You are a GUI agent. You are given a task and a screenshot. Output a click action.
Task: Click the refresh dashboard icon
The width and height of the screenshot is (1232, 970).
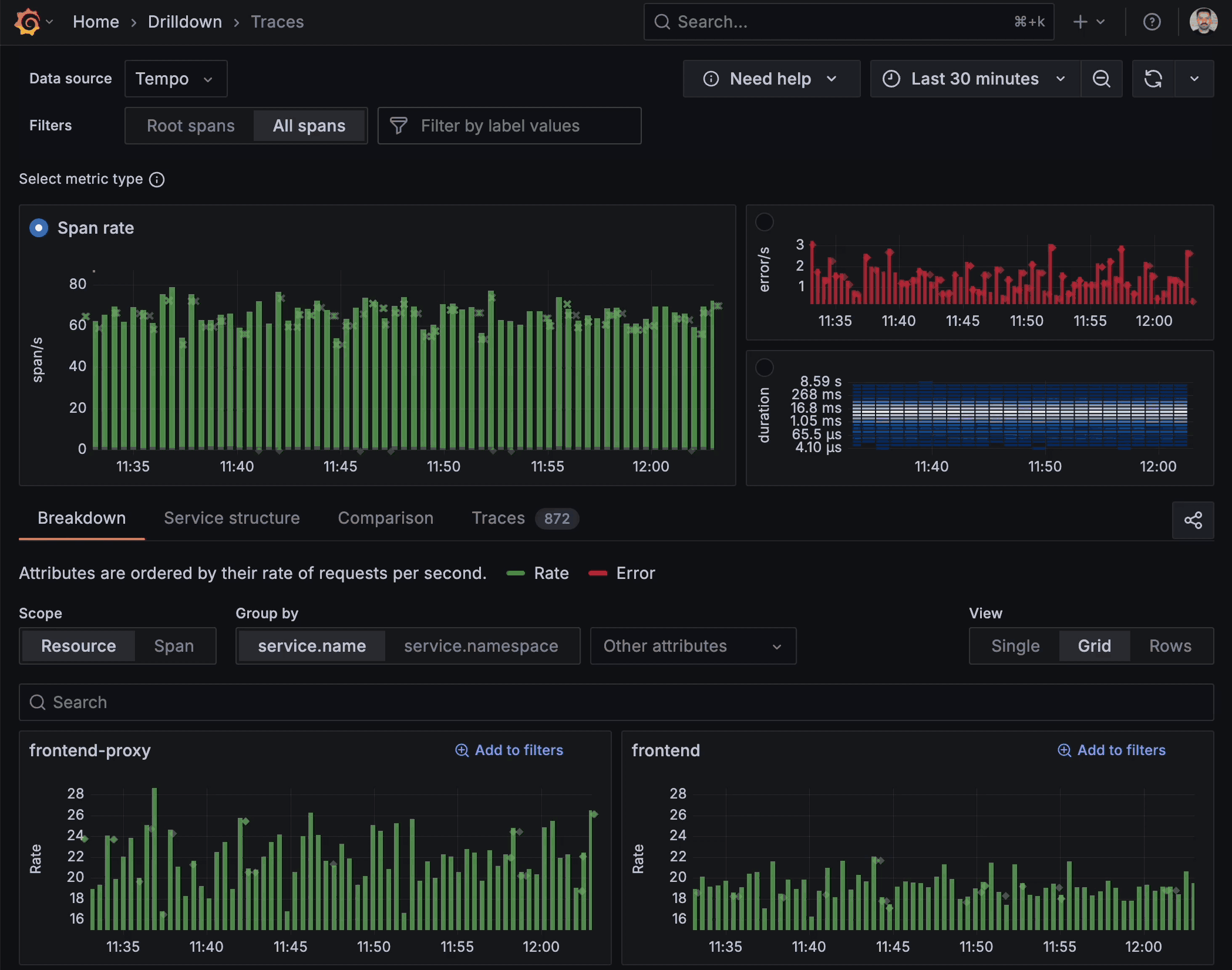1153,79
